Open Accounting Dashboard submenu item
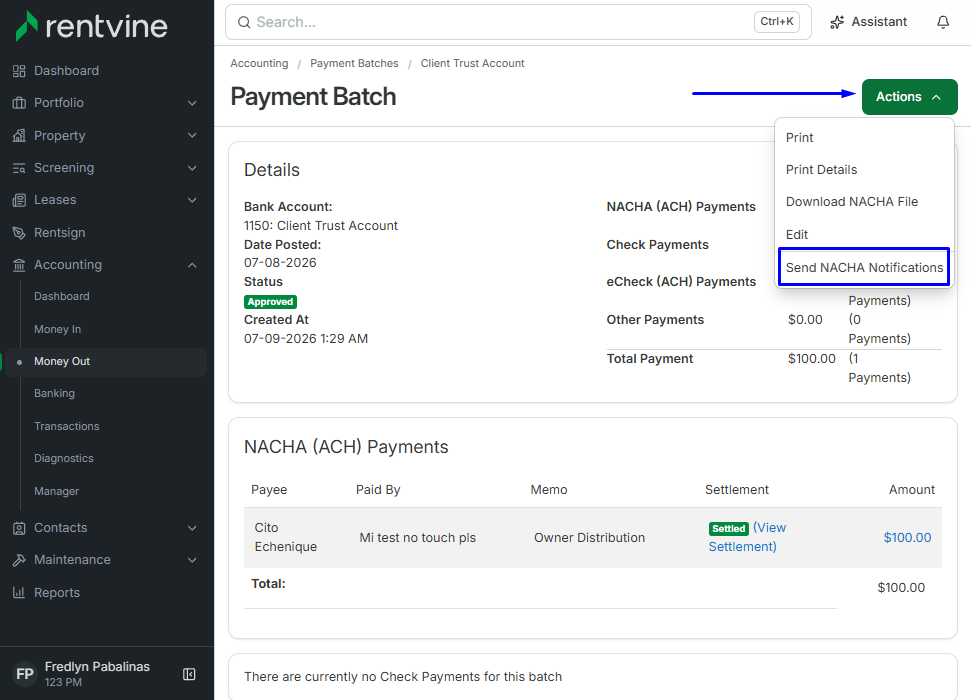This screenshot has width=971, height=700. click(x=62, y=297)
